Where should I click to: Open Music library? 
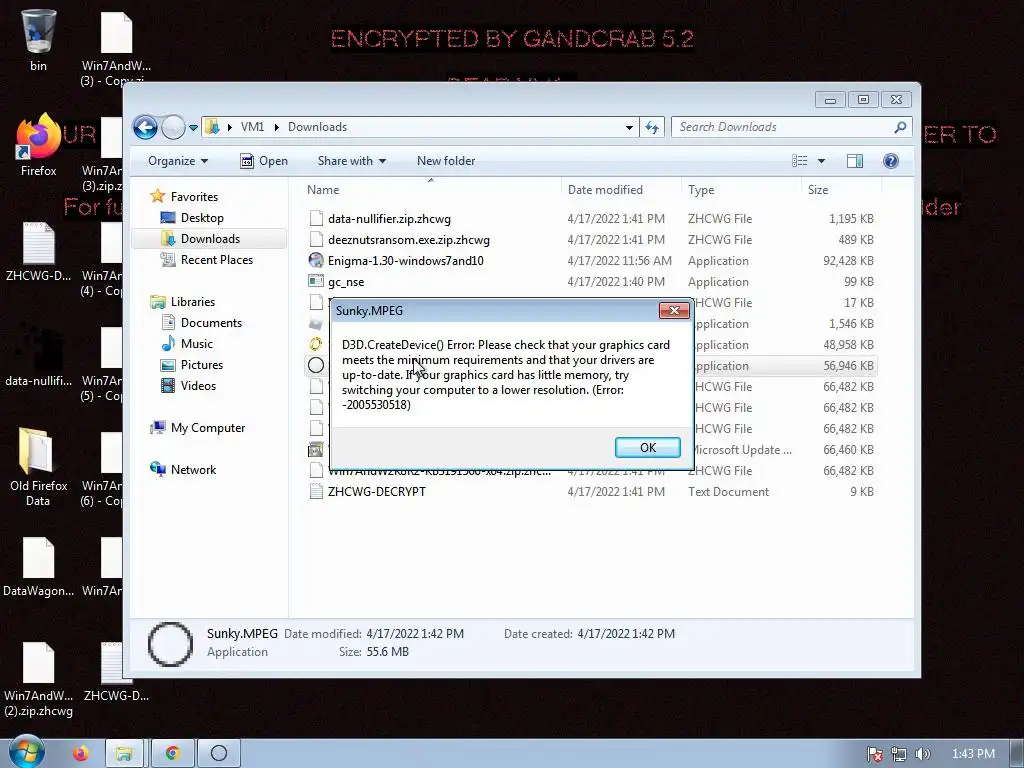point(197,344)
